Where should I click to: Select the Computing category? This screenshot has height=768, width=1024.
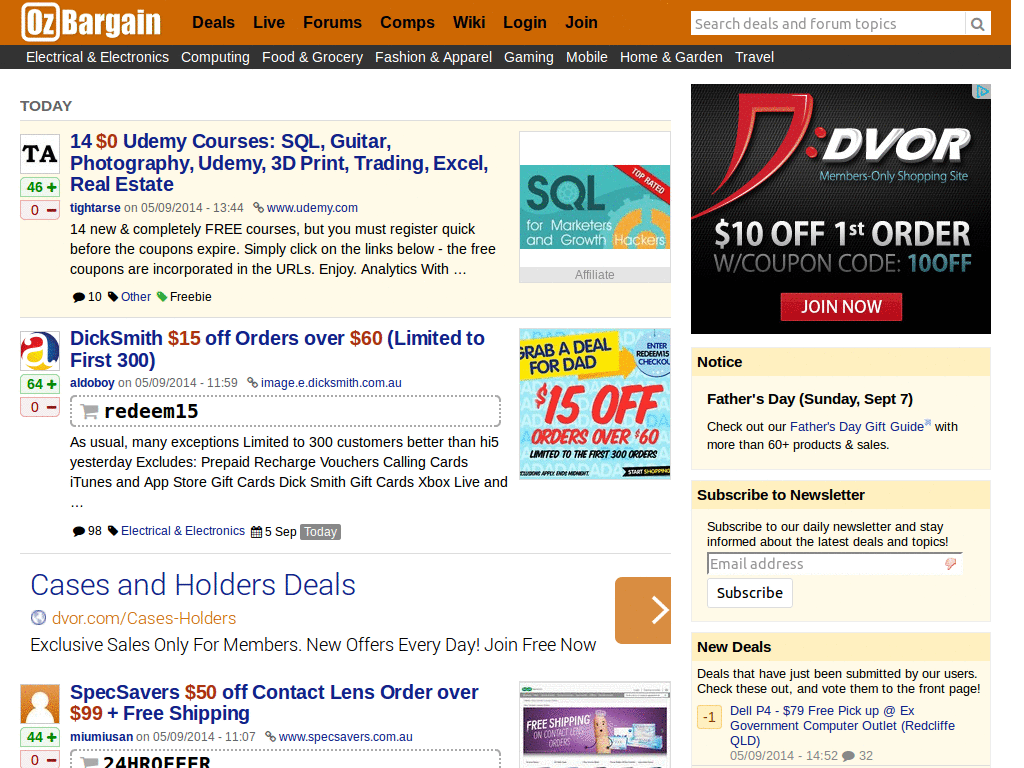tap(216, 57)
